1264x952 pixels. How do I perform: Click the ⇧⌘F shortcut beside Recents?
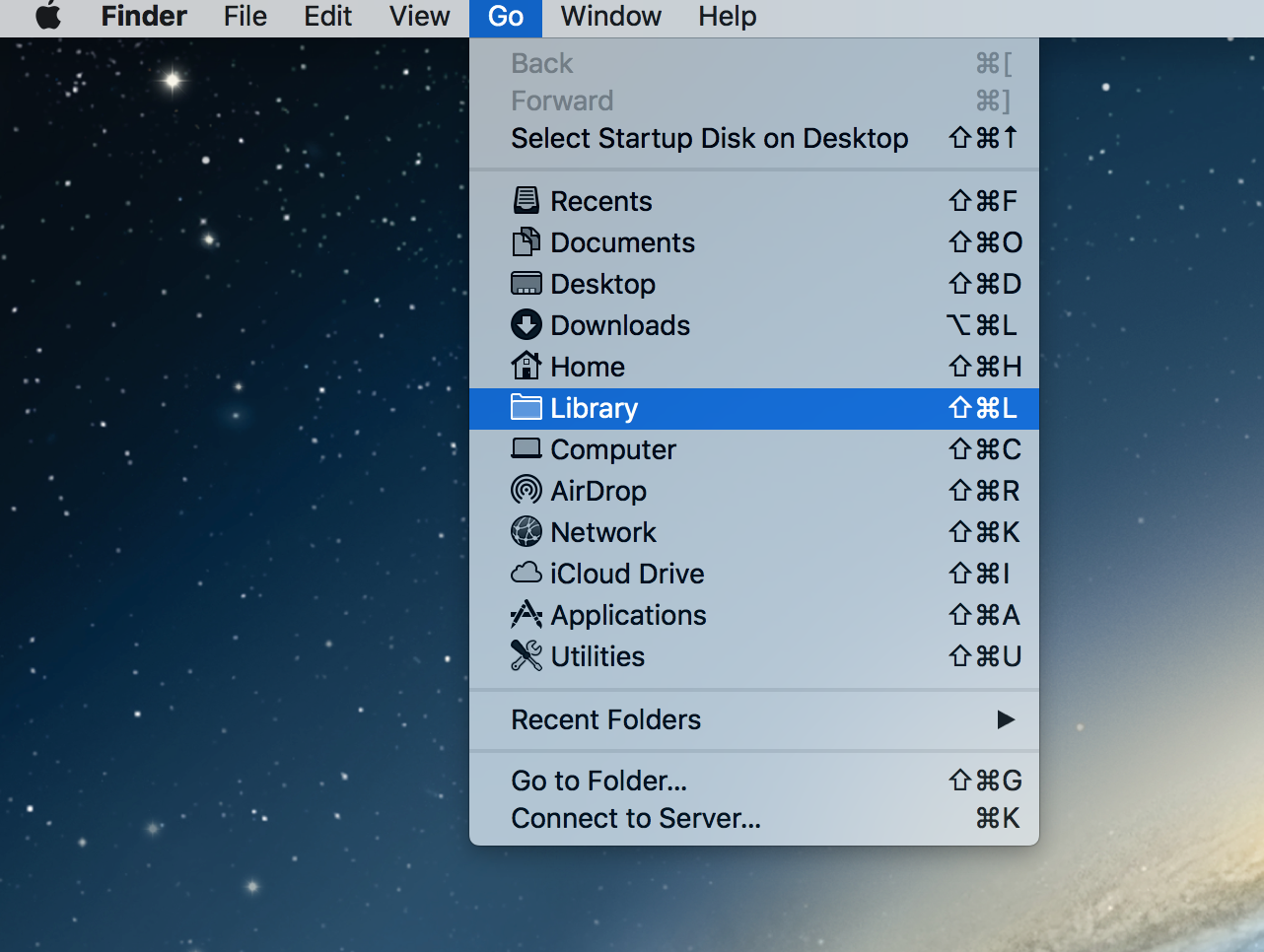983,201
